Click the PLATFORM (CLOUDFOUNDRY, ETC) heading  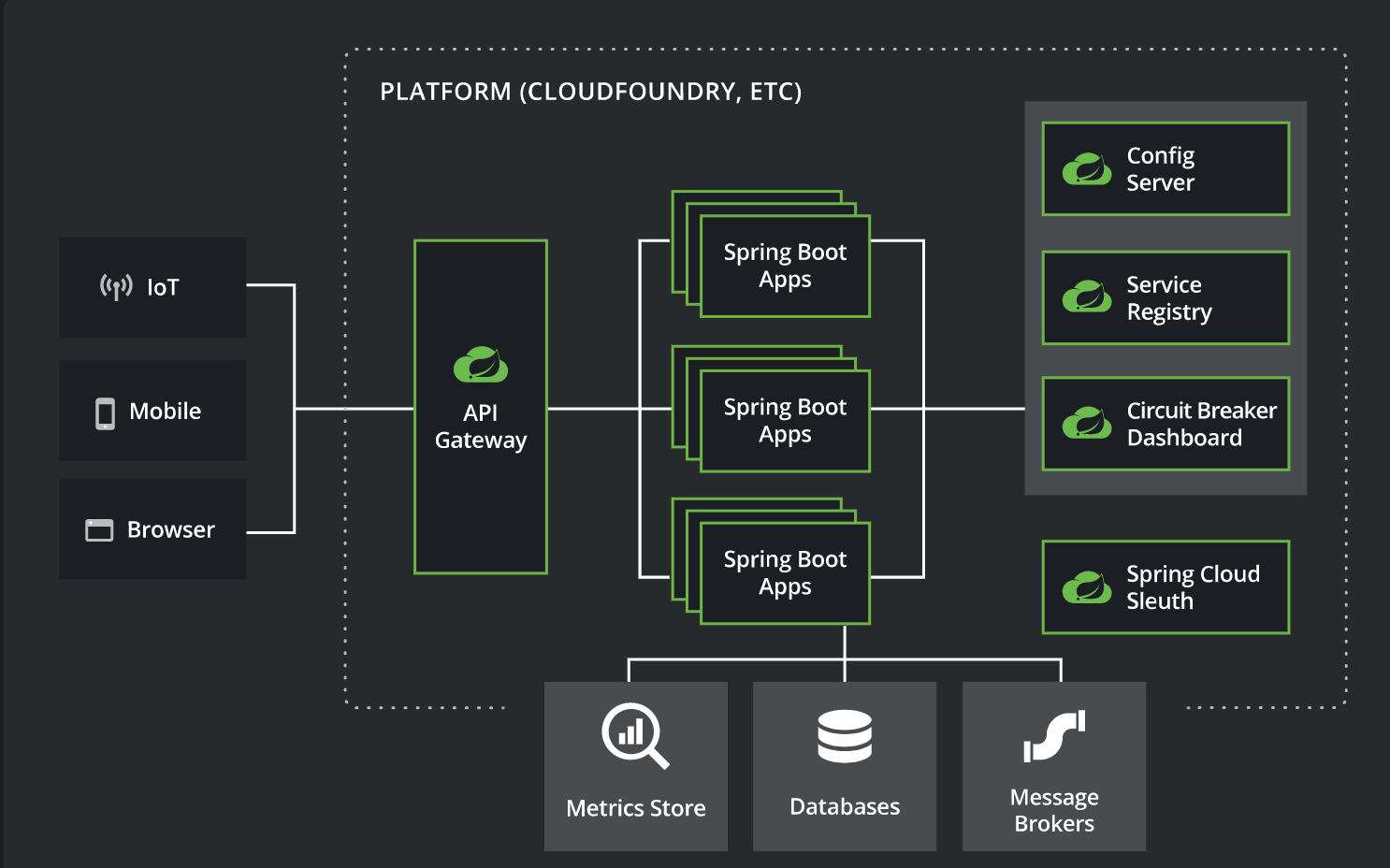pyautogui.click(x=591, y=92)
